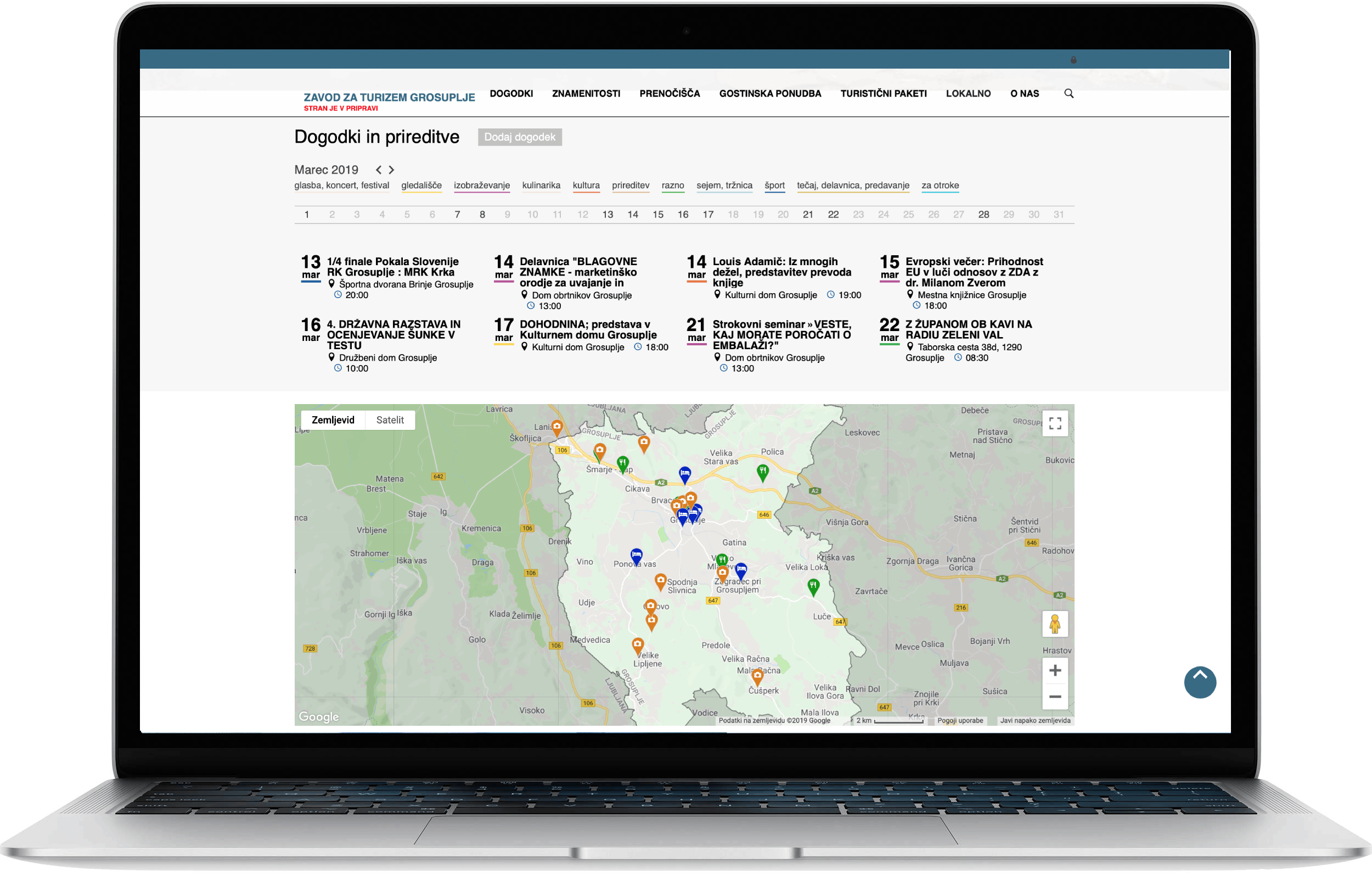Toggle the map fullscreen view

pyautogui.click(x=1055, y=424)
